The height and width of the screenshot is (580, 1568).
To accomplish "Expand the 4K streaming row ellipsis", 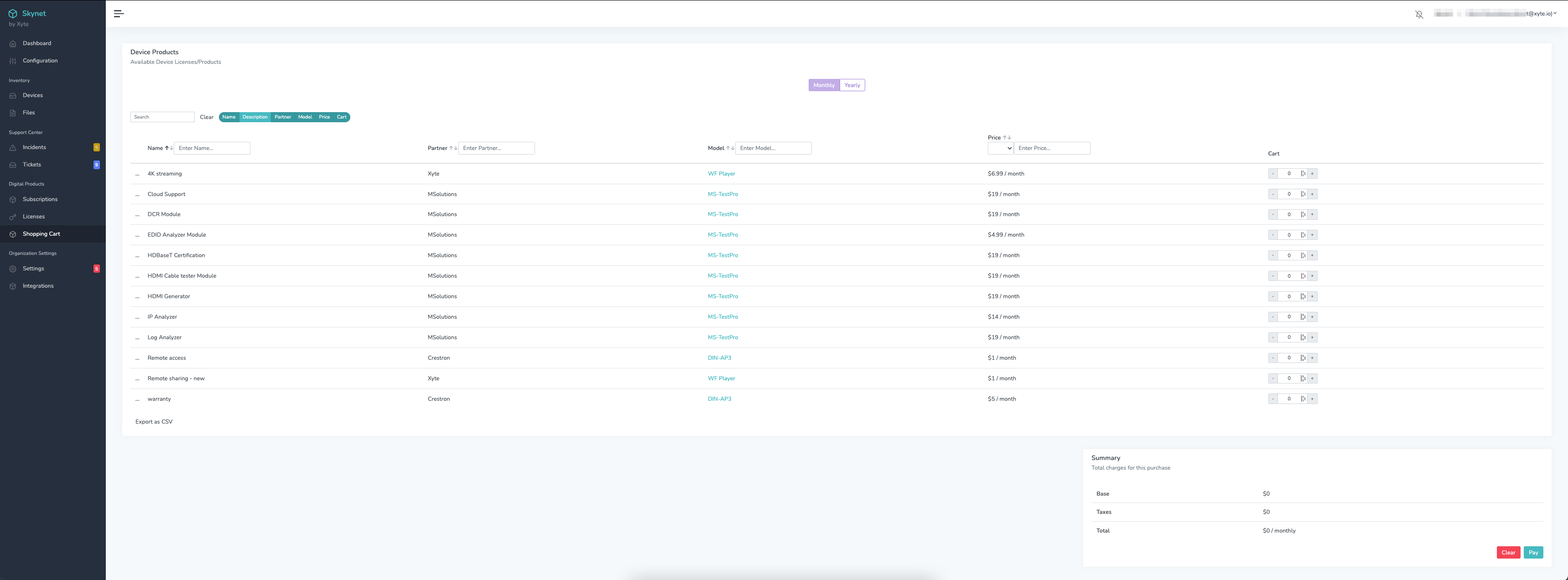I will tap(138, 174).
